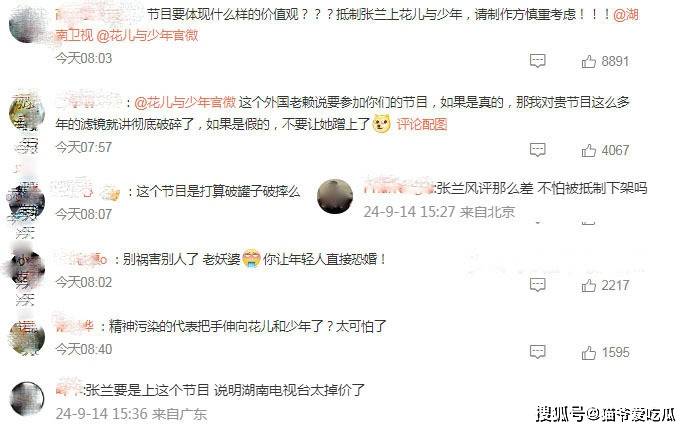Like the comment with 1595 likes
Screen dimensions: 690x431
click(605, 353)
